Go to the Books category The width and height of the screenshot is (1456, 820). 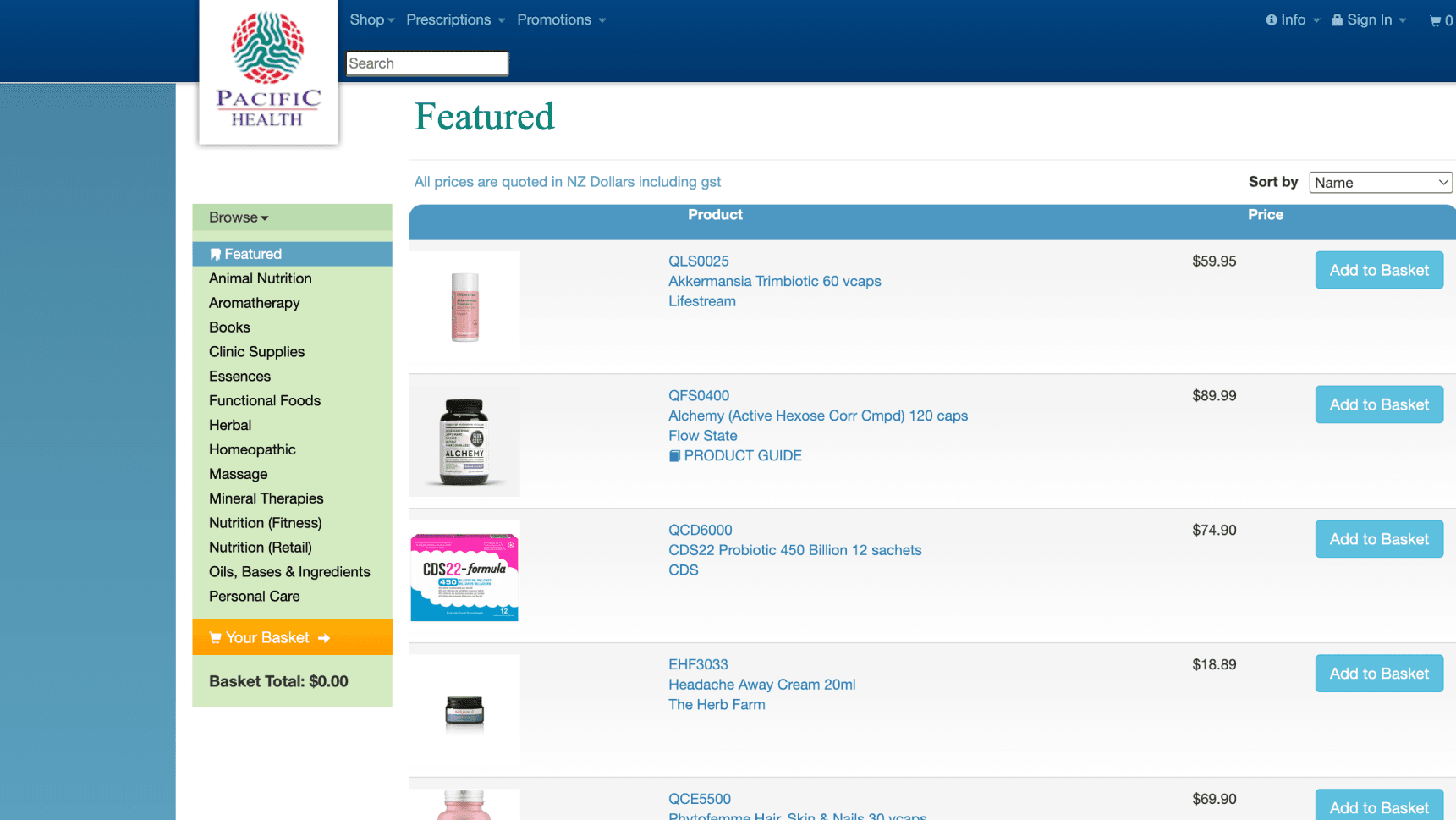(x=229, y=327)
